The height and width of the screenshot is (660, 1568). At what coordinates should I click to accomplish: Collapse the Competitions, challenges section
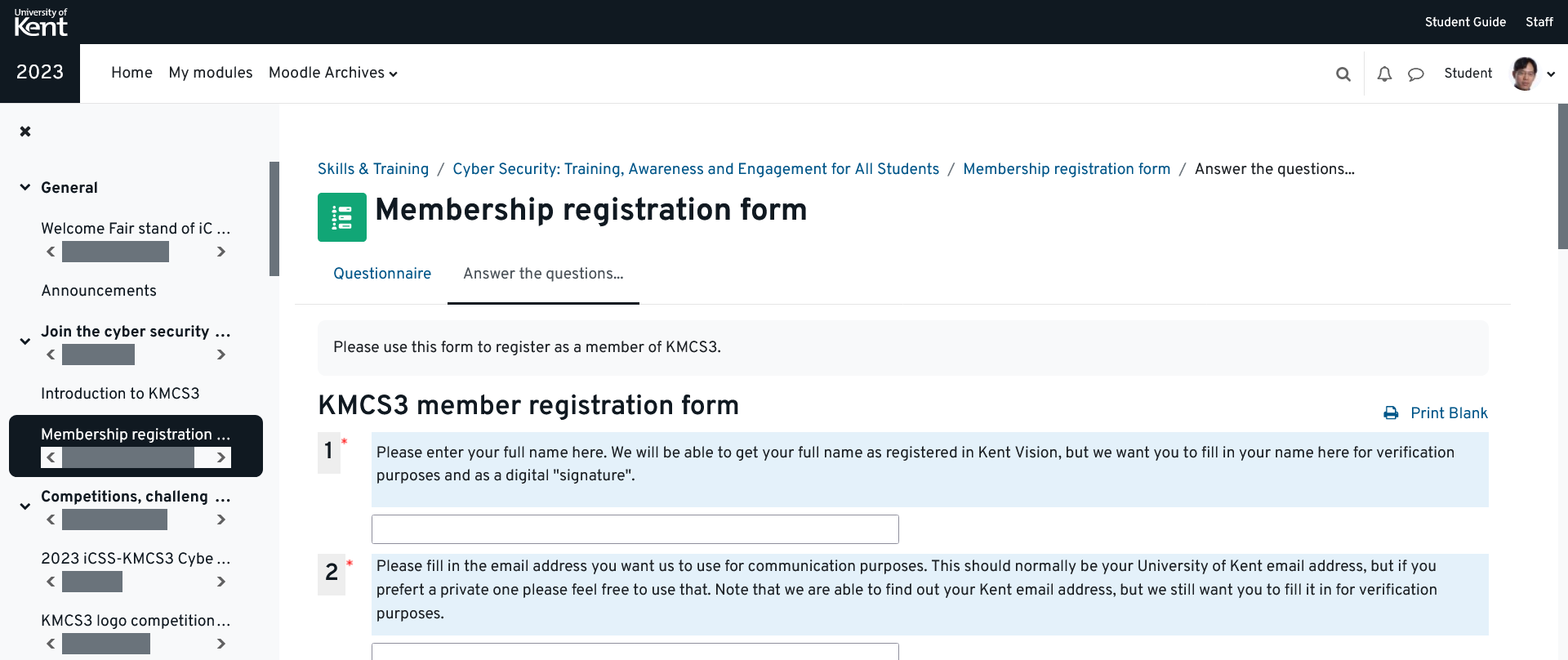[25, 506]
